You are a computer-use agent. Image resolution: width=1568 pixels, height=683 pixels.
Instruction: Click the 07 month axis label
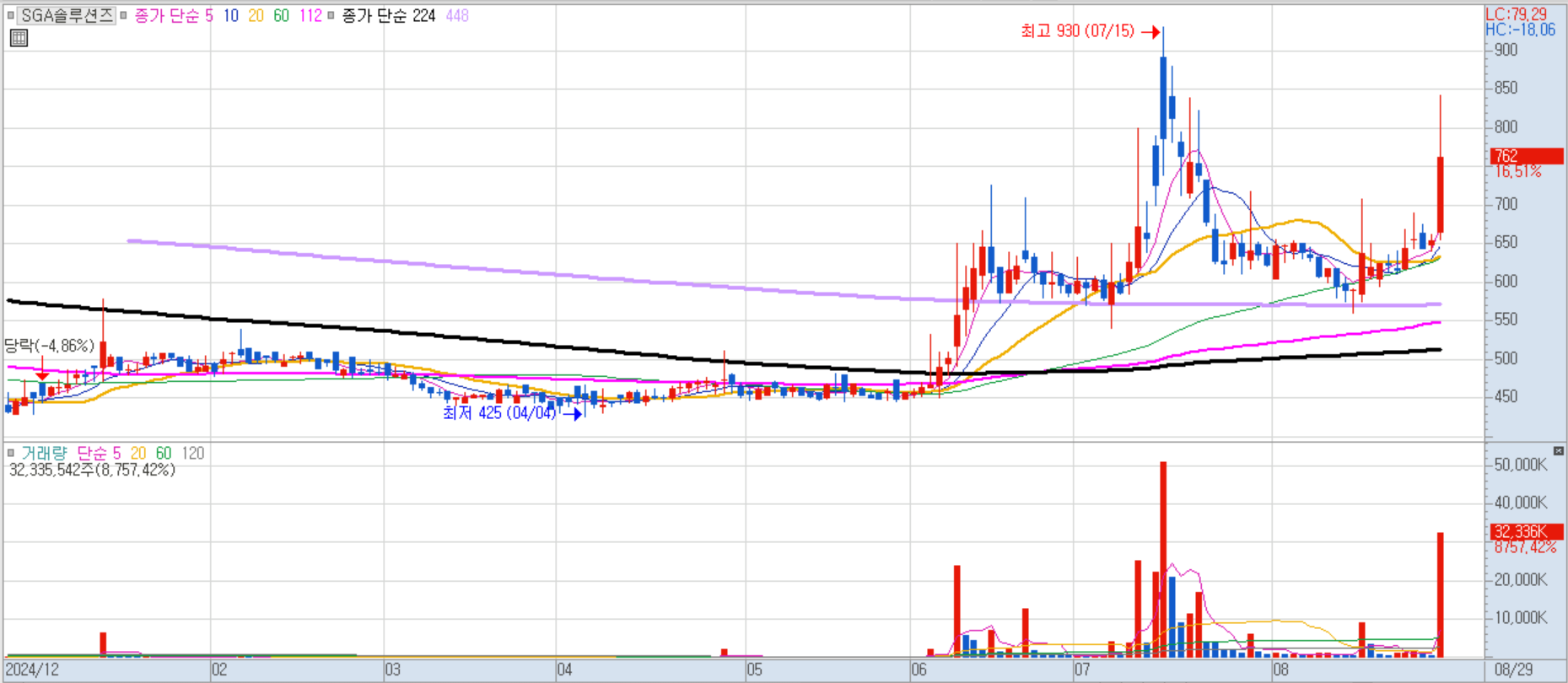click(1082, 670)
